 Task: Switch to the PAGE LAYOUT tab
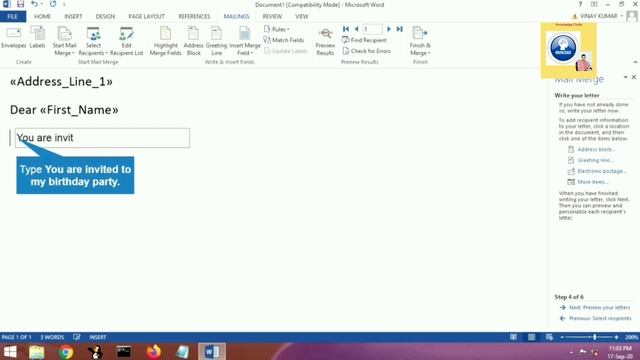[147, 16]
